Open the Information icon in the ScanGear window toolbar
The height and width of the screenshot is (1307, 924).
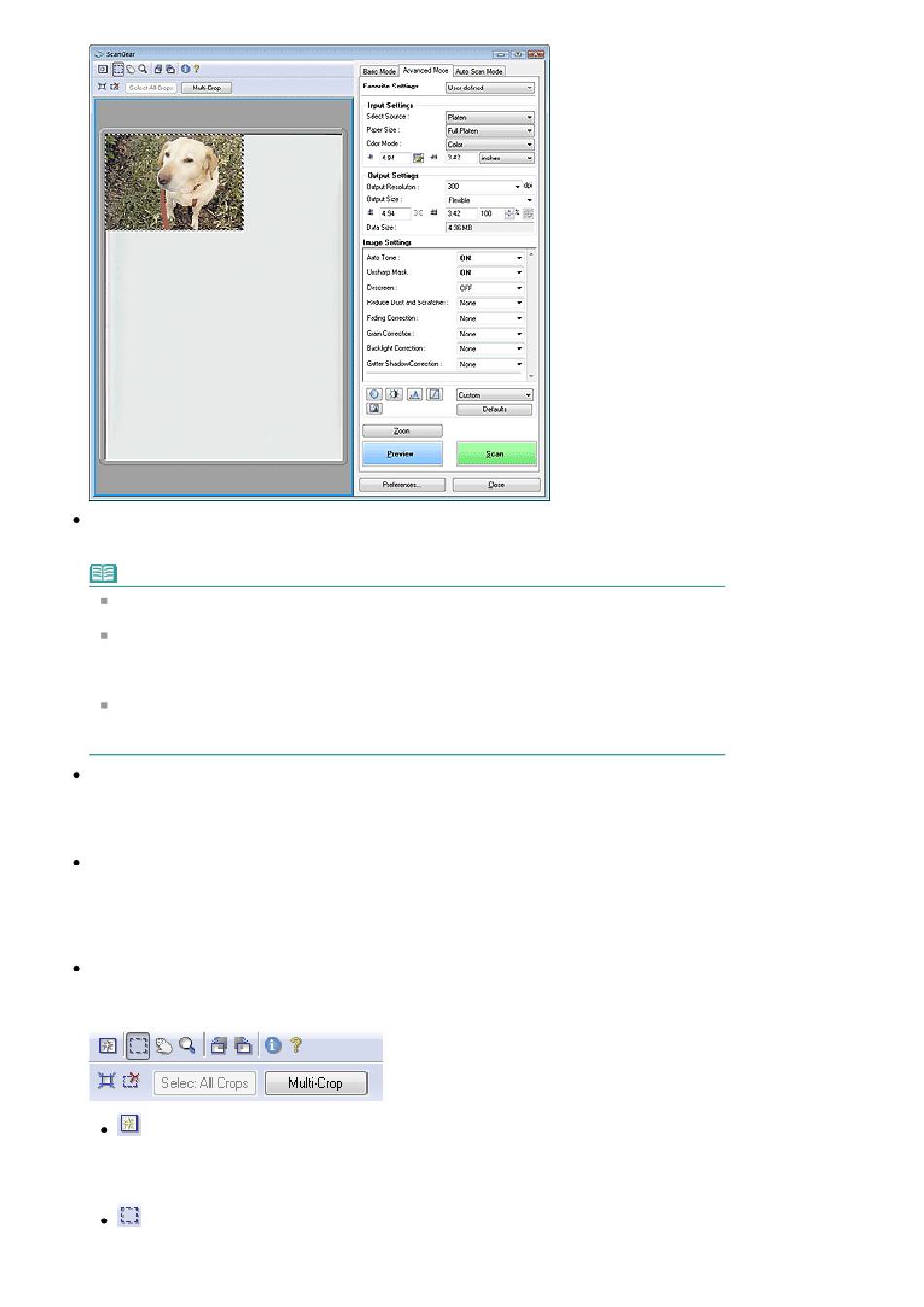185,69
